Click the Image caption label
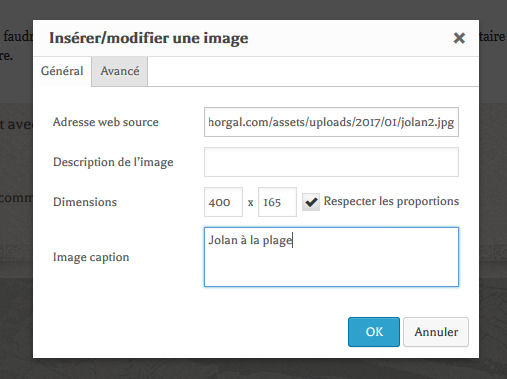Viewport: 507px width, 379px height. 91,257
